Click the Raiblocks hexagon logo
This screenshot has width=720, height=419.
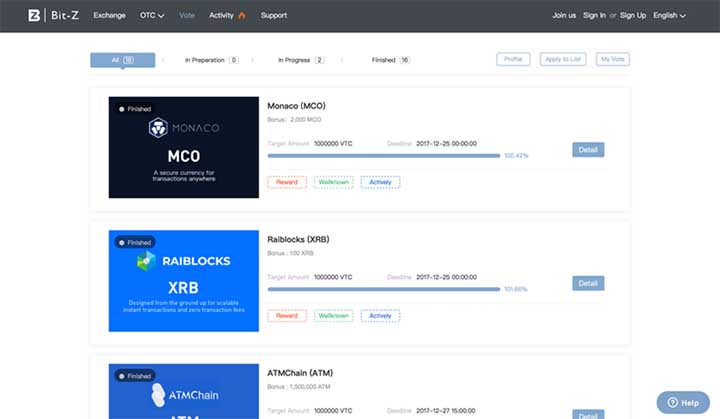pos(146,261)
